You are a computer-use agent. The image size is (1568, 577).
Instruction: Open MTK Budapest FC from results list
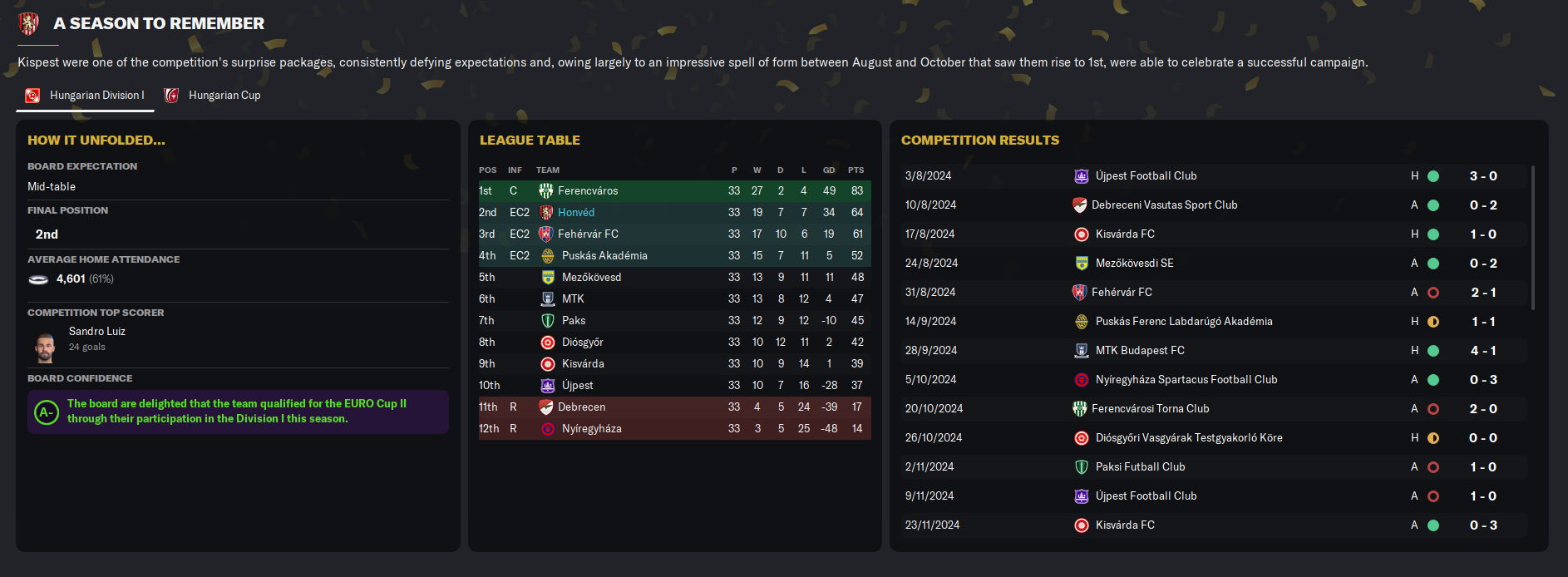(1140, 351)
